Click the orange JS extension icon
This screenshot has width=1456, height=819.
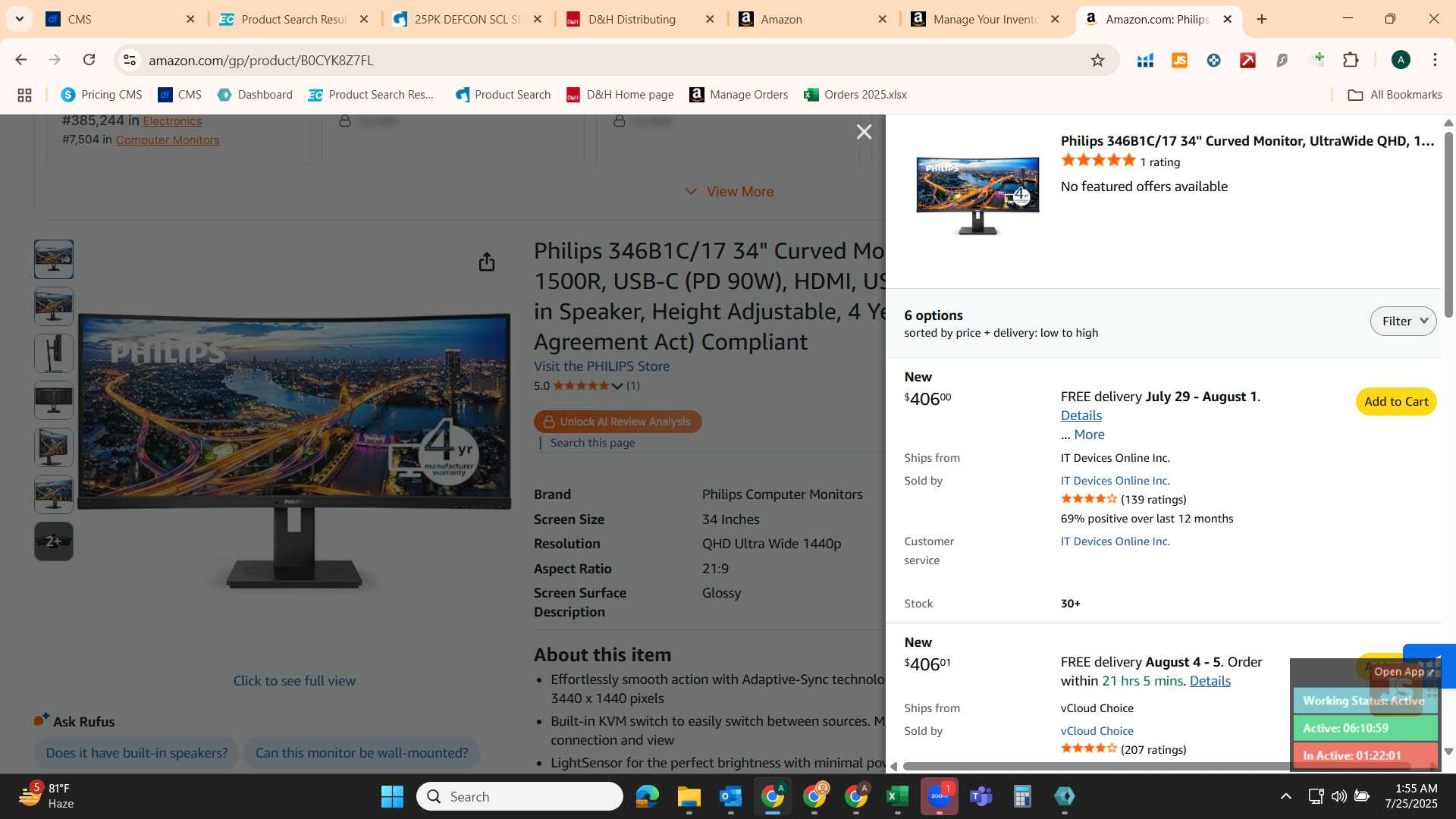(1179, 60)
